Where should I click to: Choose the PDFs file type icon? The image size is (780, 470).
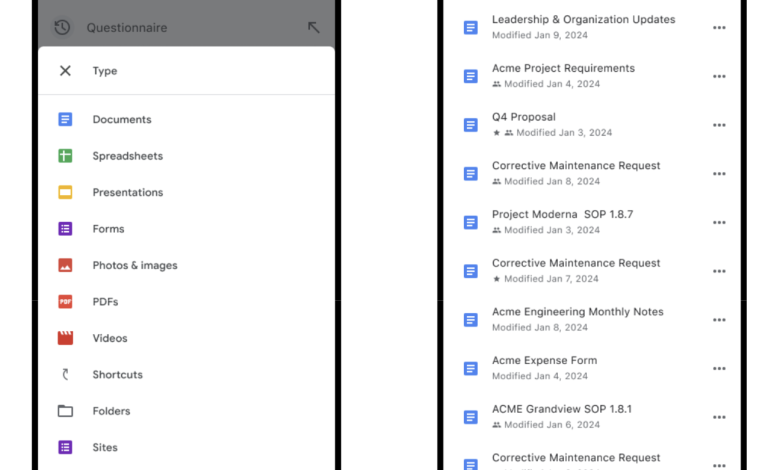tap(65, 301)
